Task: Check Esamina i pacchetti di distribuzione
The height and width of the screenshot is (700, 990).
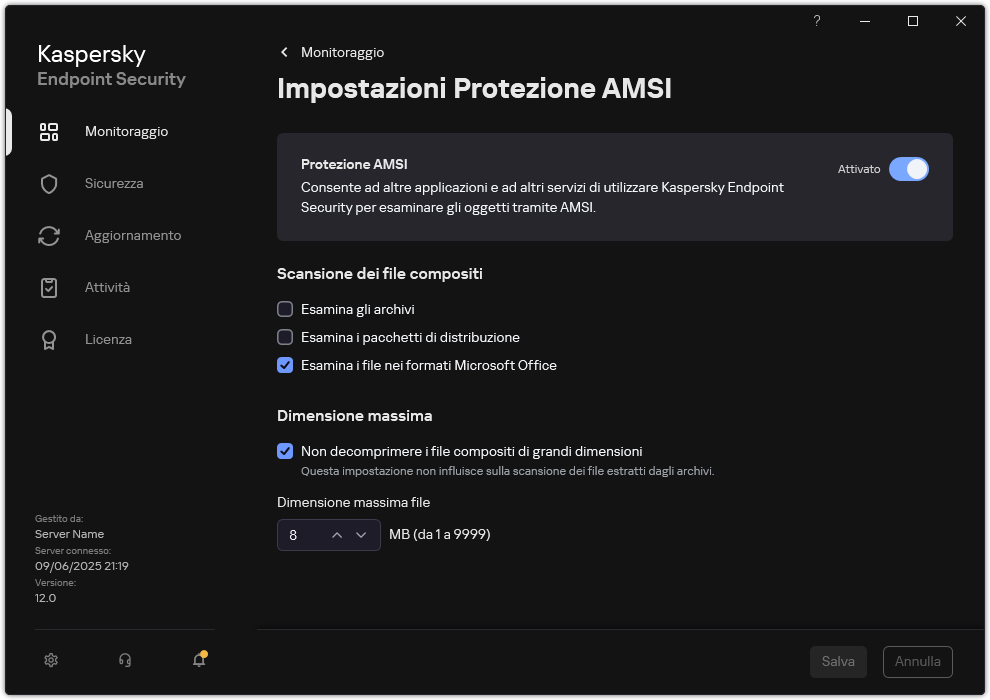Action: tap(285, 337)
